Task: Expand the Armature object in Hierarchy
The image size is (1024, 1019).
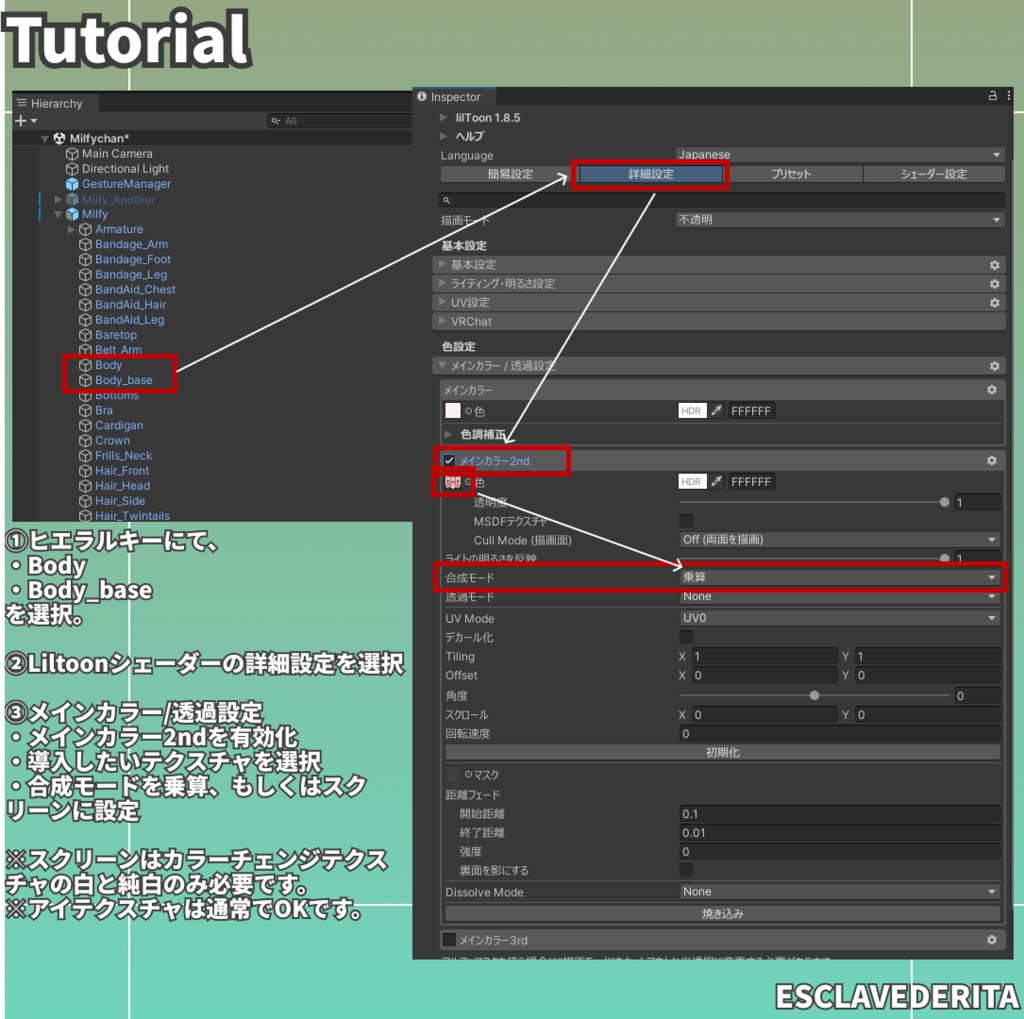Action: 71,229
